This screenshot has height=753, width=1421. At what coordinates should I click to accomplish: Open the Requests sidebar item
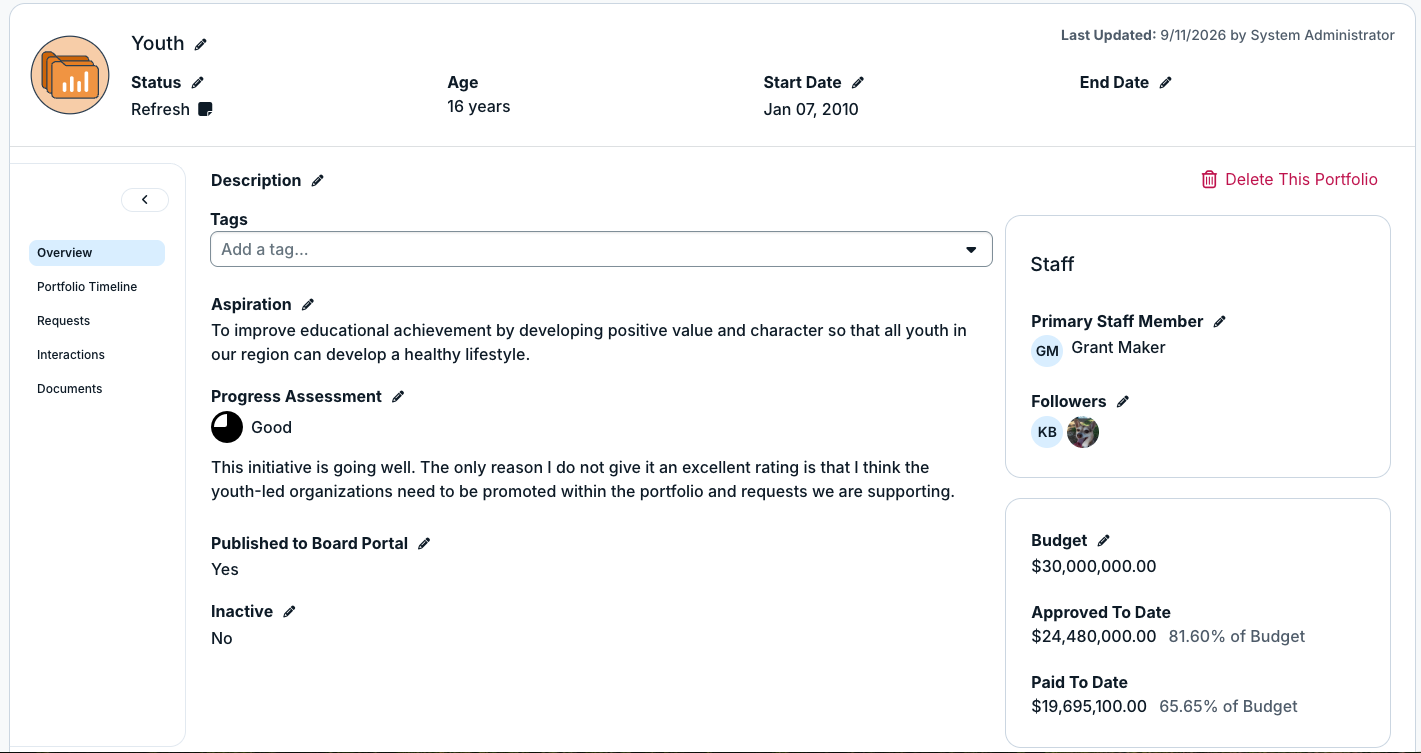tap(64, 321)
